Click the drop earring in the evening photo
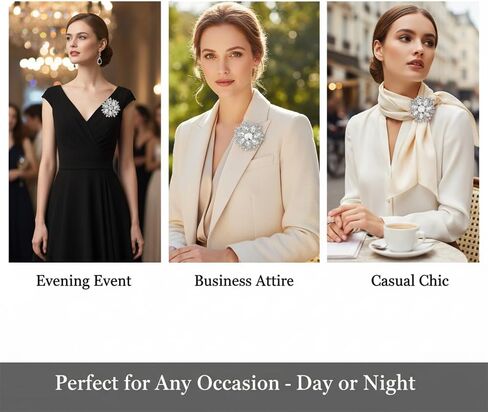The image size is (488, 412). (x=100, y=58)
